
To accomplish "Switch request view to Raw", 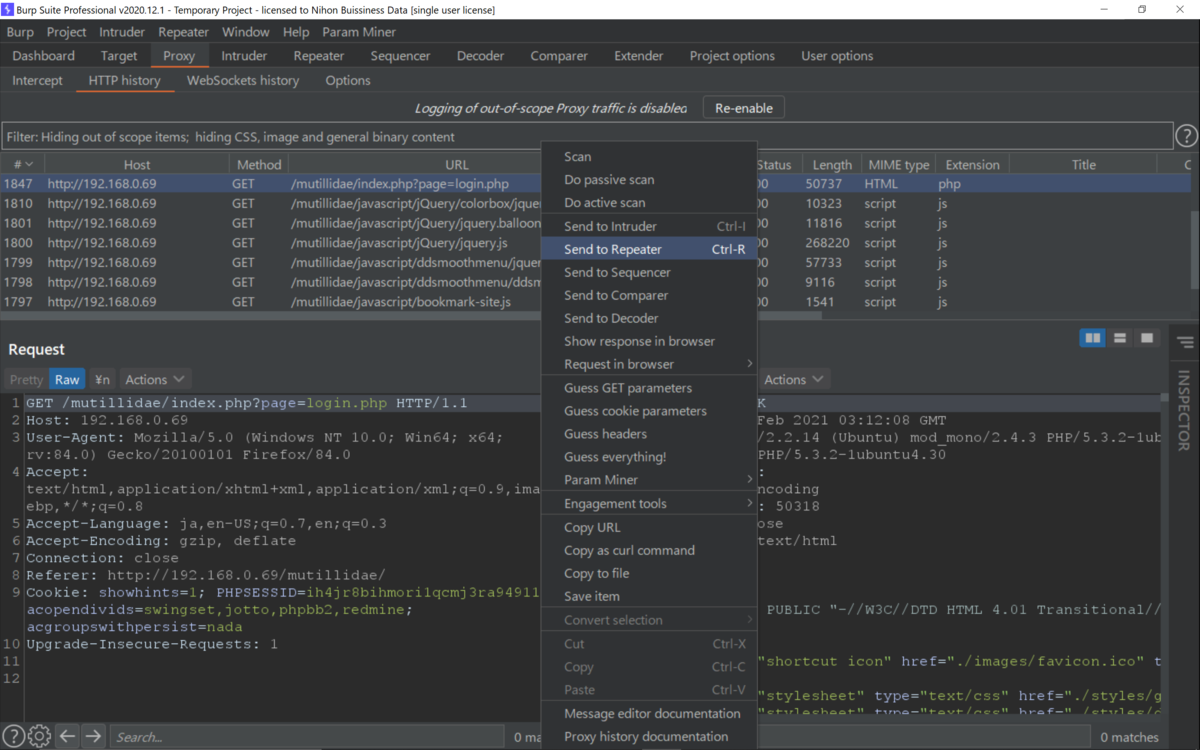I will click(x=67, y=380).
